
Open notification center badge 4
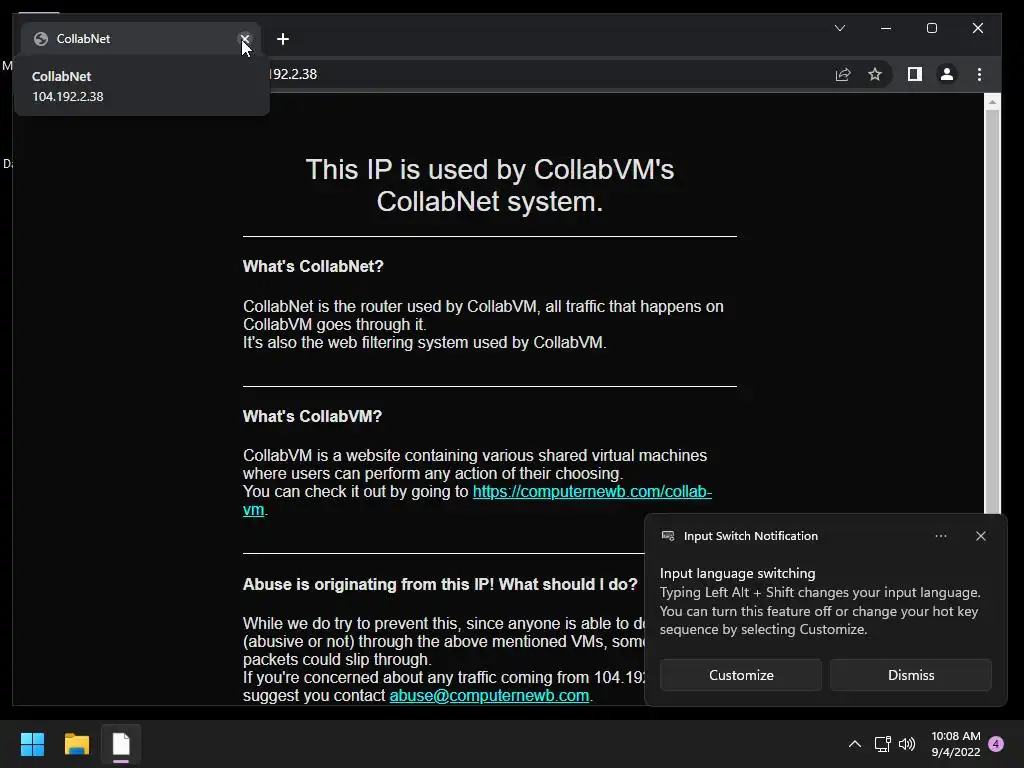click(996, 744)
